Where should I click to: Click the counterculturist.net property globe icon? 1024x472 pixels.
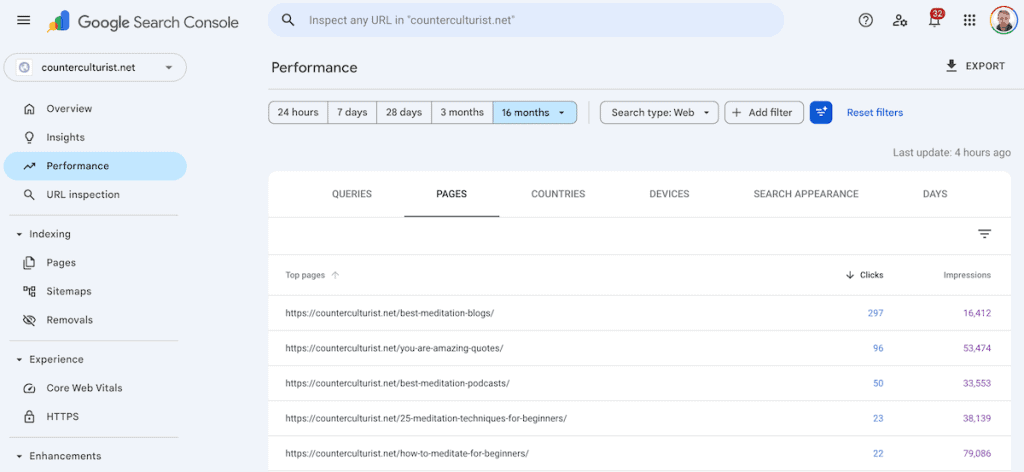coord(25,67)
